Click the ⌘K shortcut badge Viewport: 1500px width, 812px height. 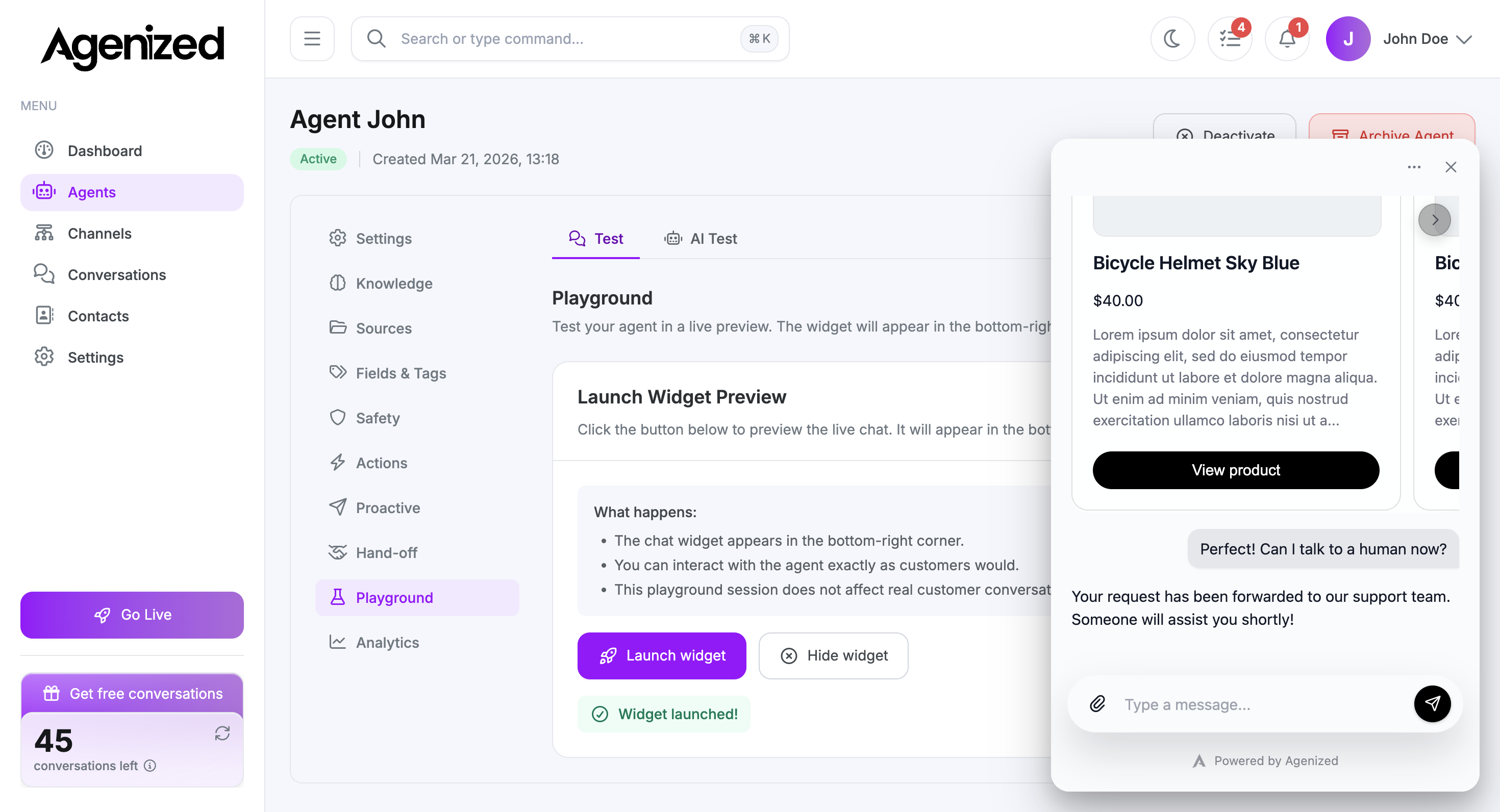(759, 39)
